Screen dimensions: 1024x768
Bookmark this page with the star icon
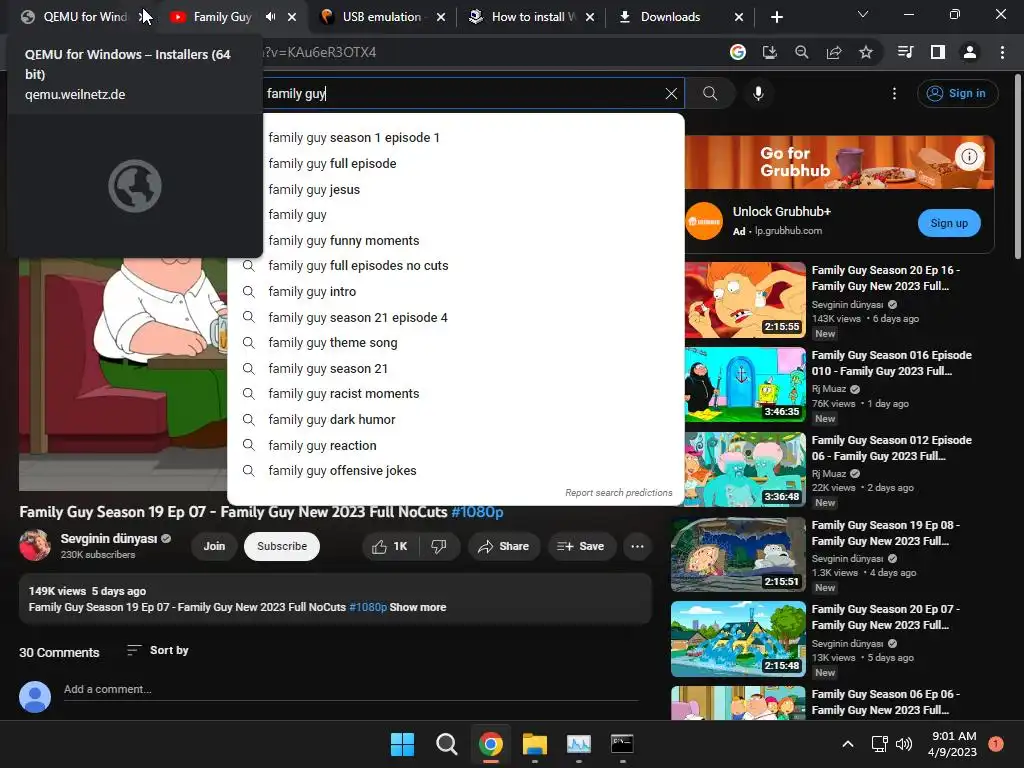[x=866, y=52]
